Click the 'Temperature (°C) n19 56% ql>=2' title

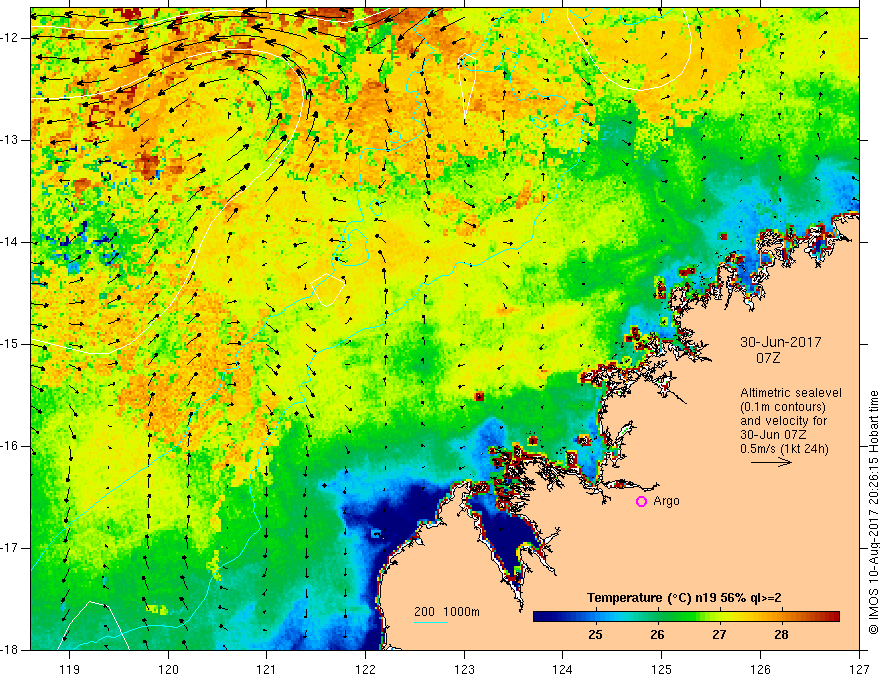[x=684, y=598]
